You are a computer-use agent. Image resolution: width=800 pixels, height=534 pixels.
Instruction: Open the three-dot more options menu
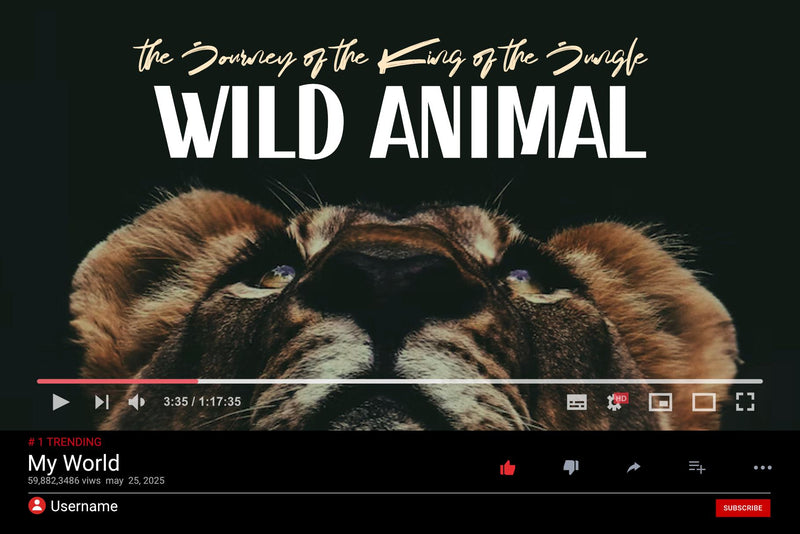[x=763, y=468]
